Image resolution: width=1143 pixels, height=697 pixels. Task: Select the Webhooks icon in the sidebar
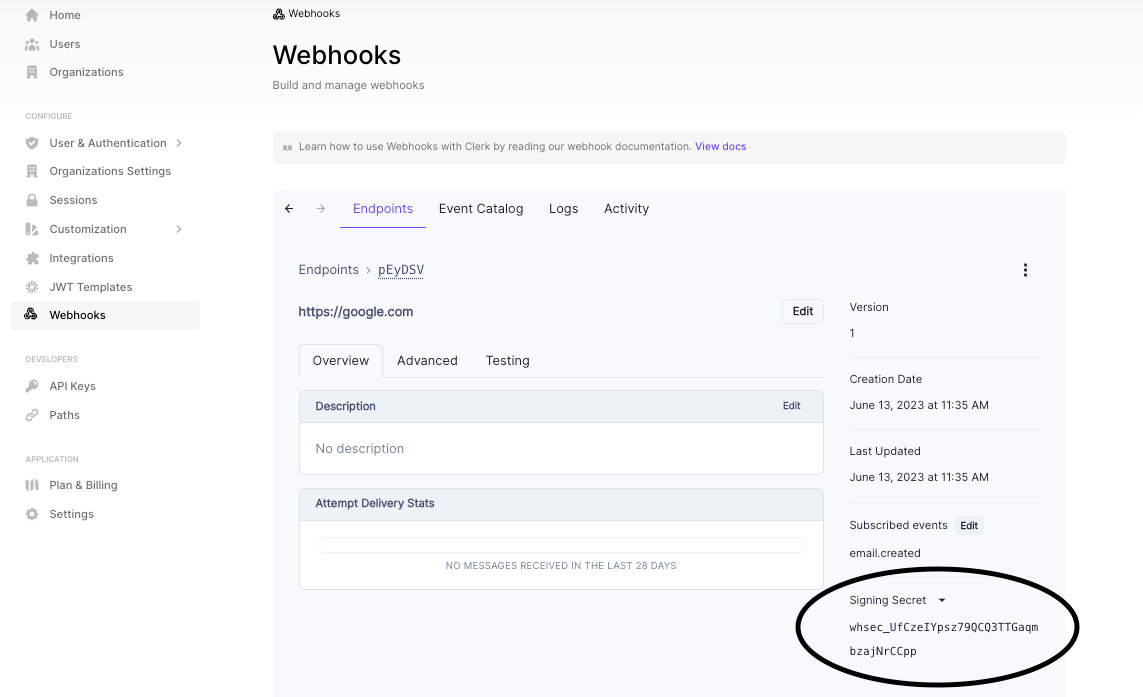click(x=31, y=315)
